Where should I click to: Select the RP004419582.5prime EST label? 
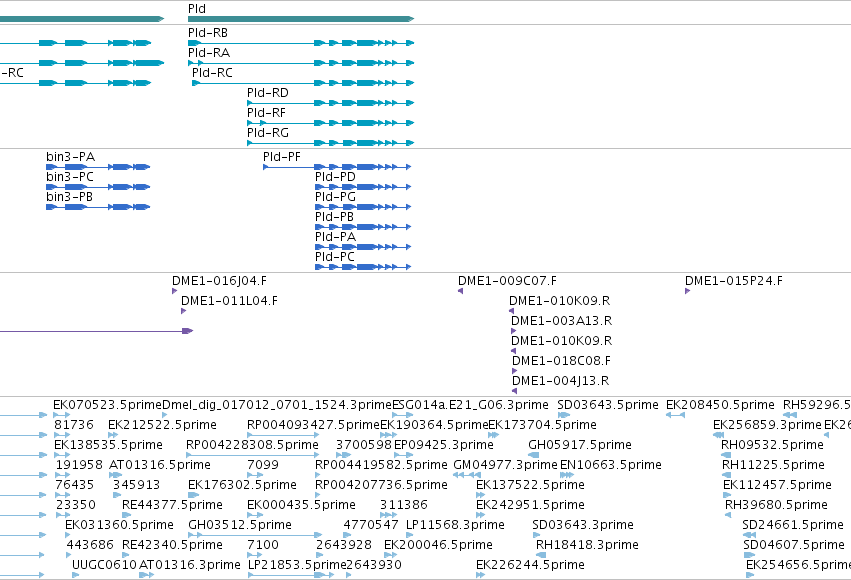coord(382,466)
